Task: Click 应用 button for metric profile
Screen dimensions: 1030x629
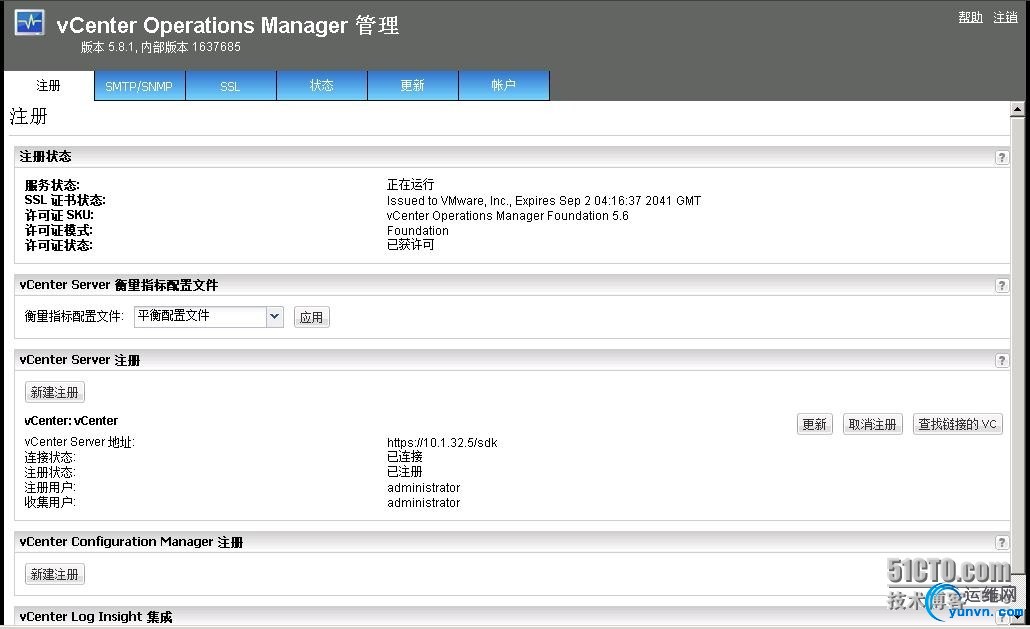Action: [x=311, y=318]
